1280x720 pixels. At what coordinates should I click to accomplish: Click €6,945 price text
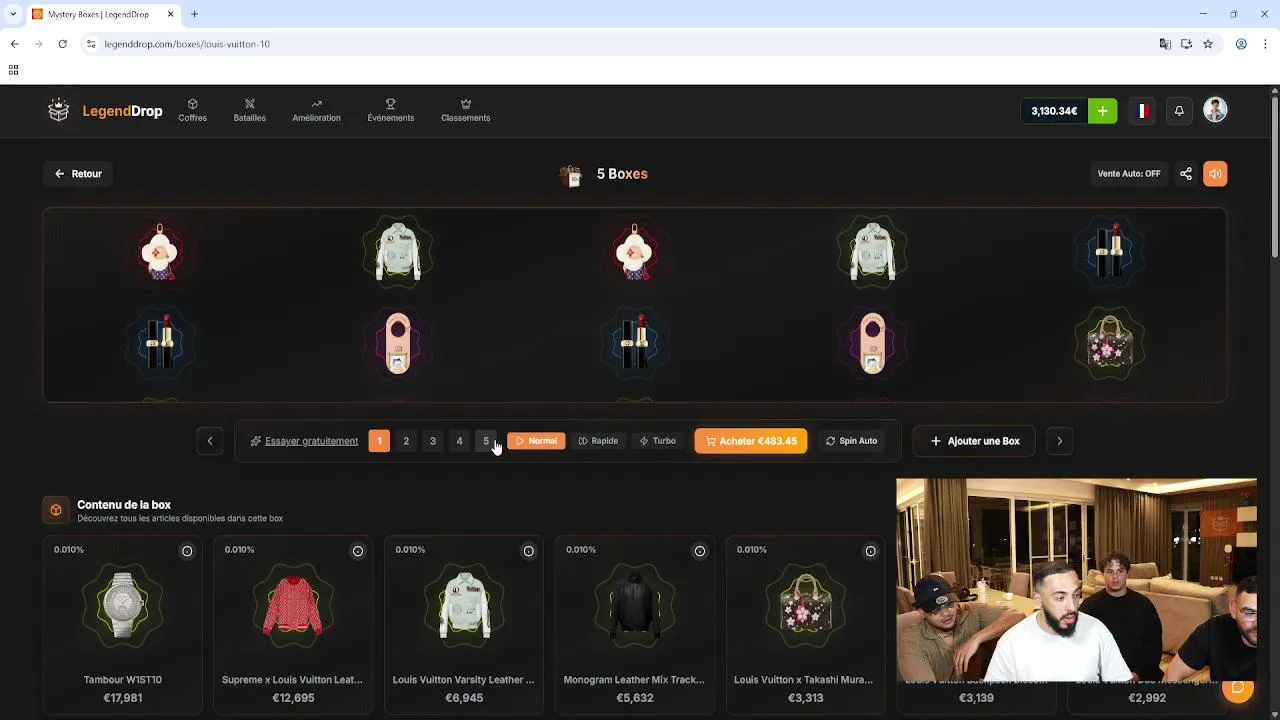tap(464, 698)
